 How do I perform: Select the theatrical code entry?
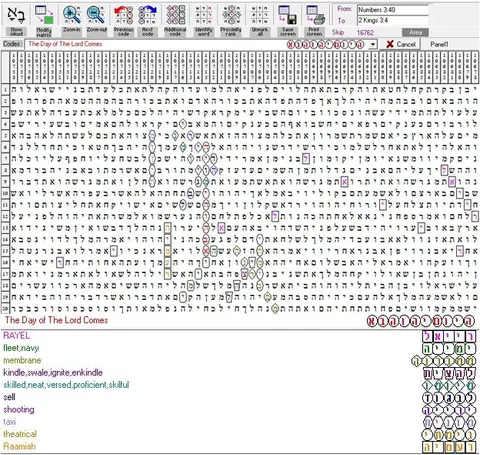tap(20, 434)
